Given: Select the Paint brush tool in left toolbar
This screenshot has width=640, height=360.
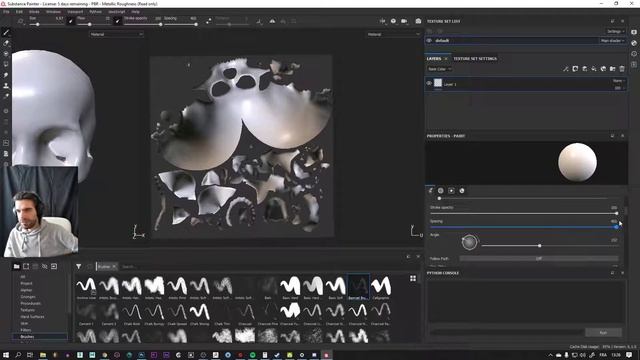Looking at the screenshot, I should (6, 32).
